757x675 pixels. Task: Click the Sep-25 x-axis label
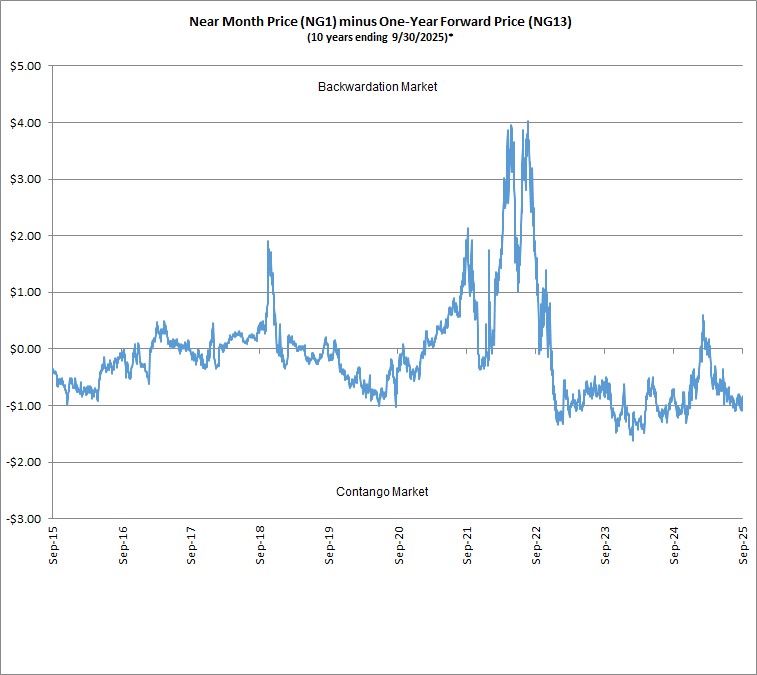pos(743,545)
